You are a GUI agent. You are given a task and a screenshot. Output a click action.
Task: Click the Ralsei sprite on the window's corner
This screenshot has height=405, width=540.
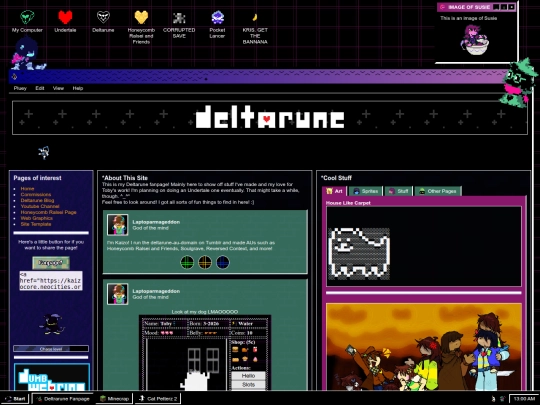518,83
